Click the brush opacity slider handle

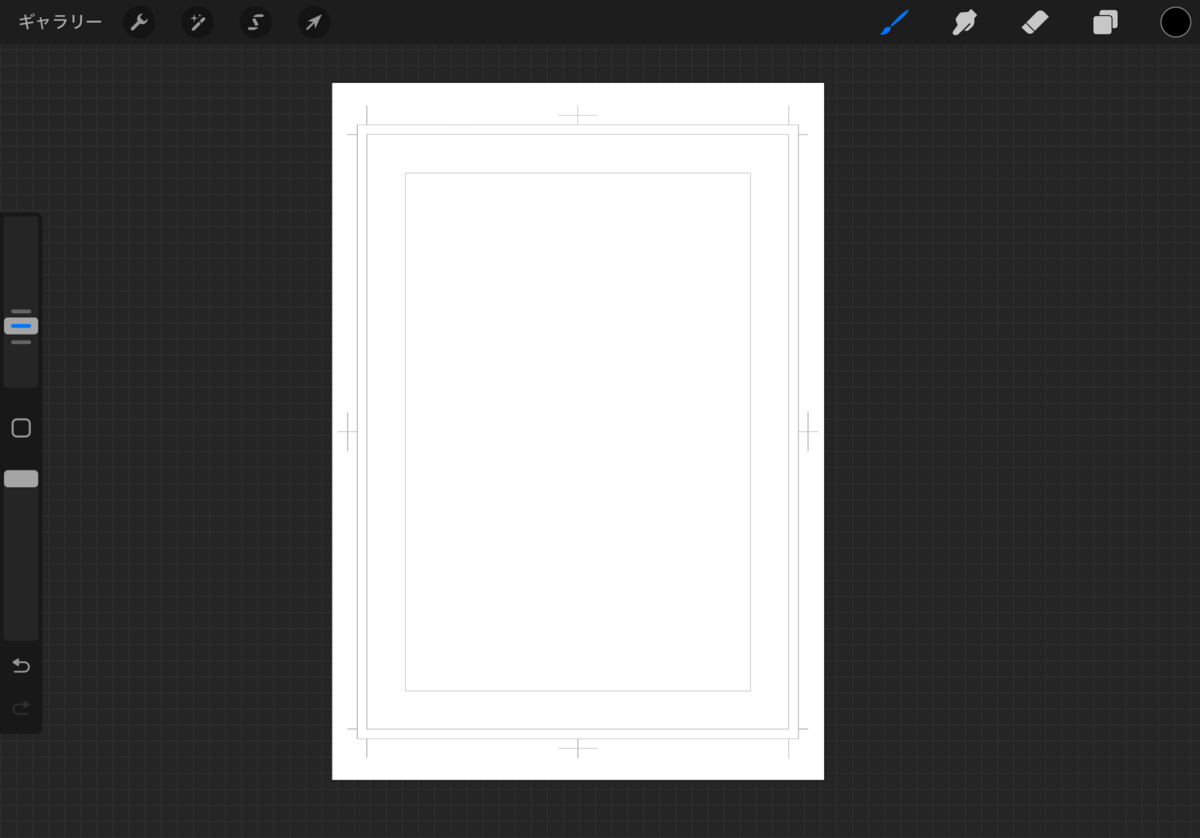click(21, 479)
